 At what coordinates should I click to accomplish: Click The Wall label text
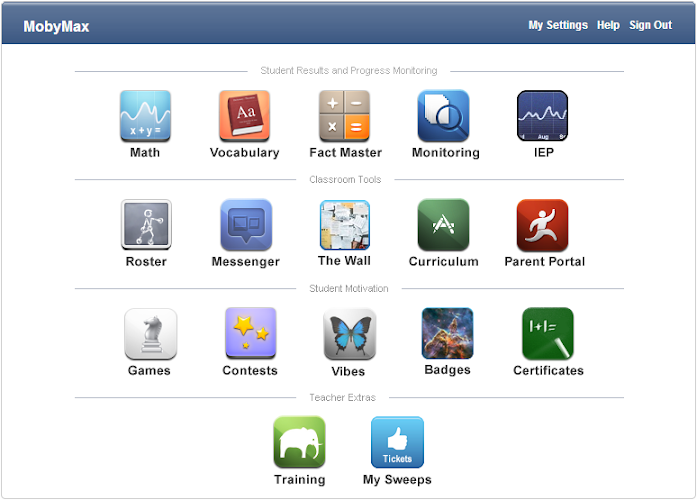point(344,260)
